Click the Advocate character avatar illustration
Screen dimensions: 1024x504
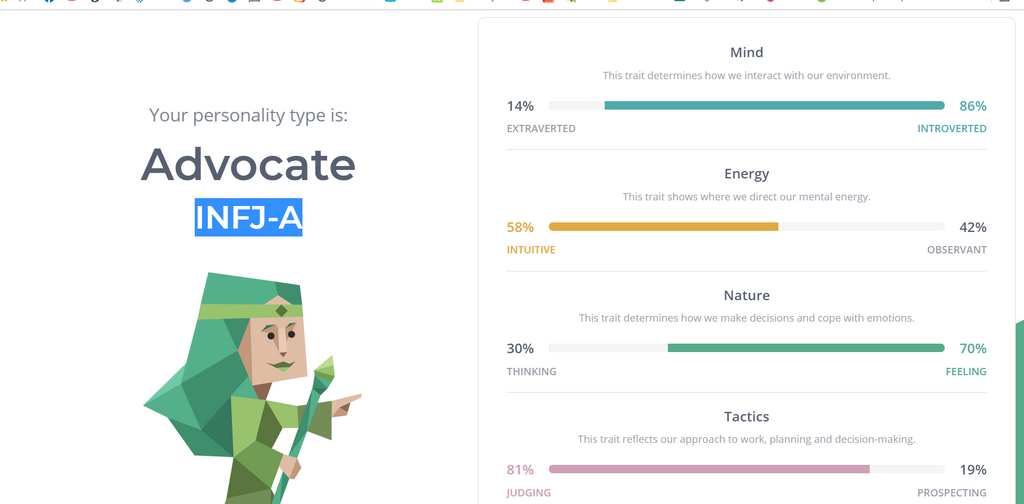(x=252, y=388)
